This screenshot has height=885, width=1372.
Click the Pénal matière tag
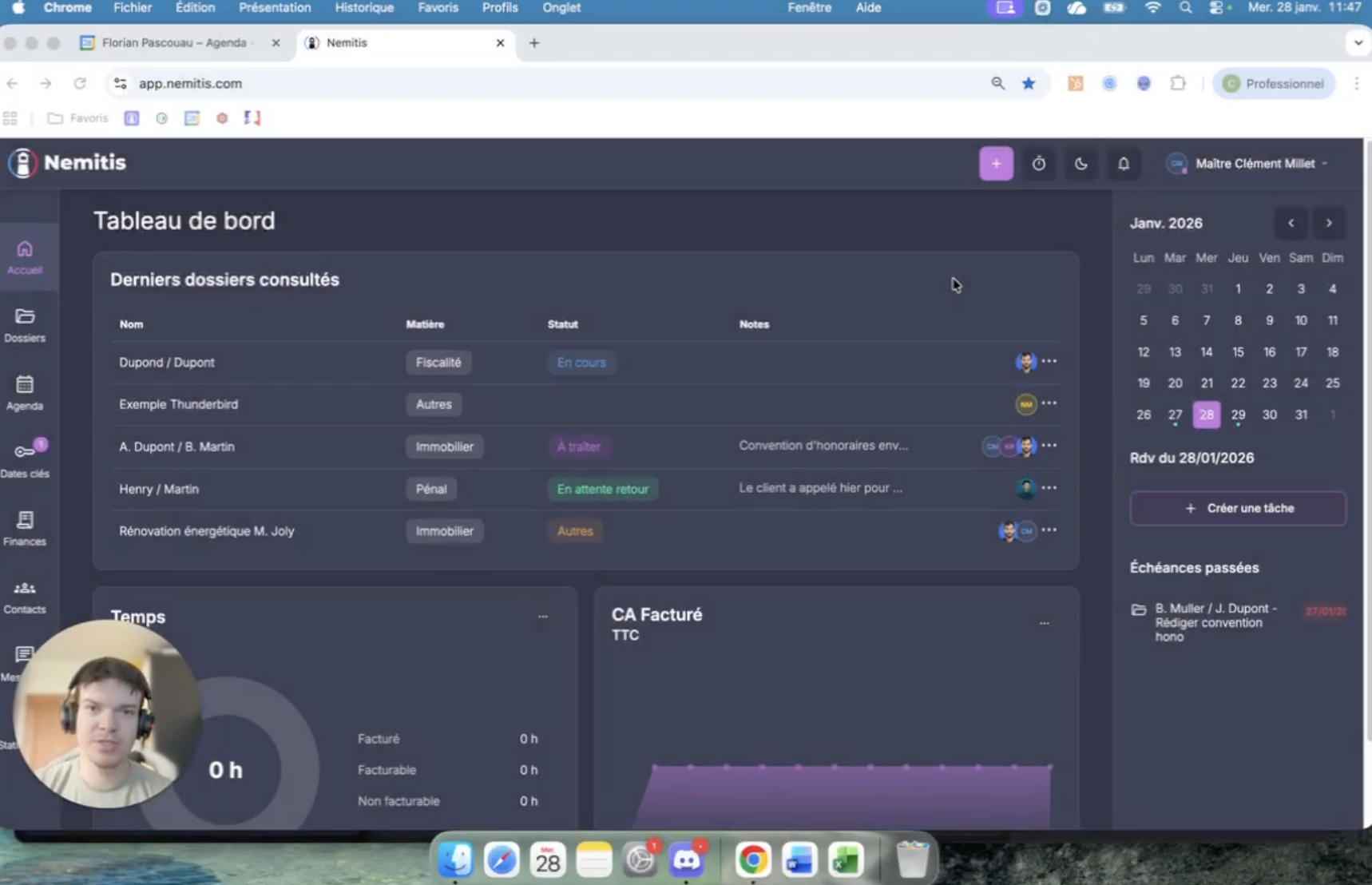431,489
